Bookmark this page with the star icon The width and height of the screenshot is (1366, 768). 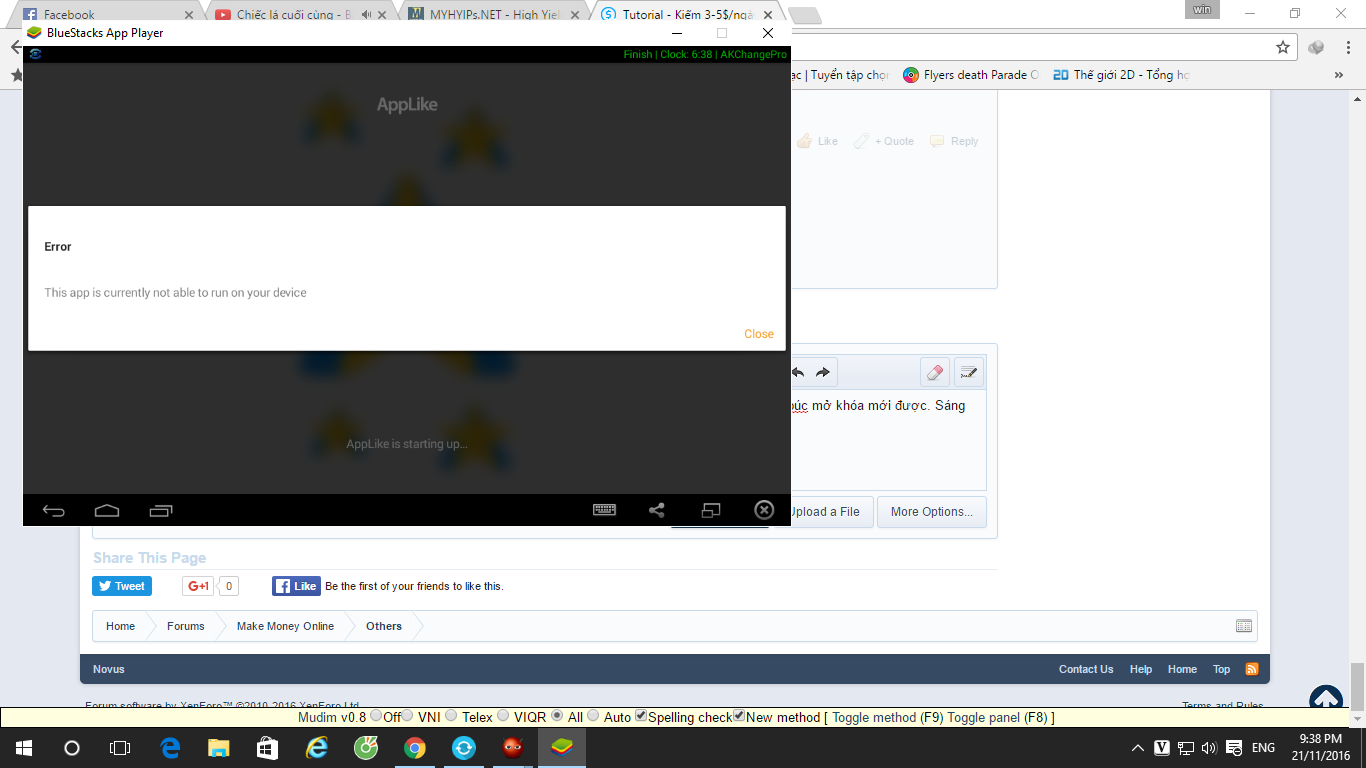pos(1283,47)
